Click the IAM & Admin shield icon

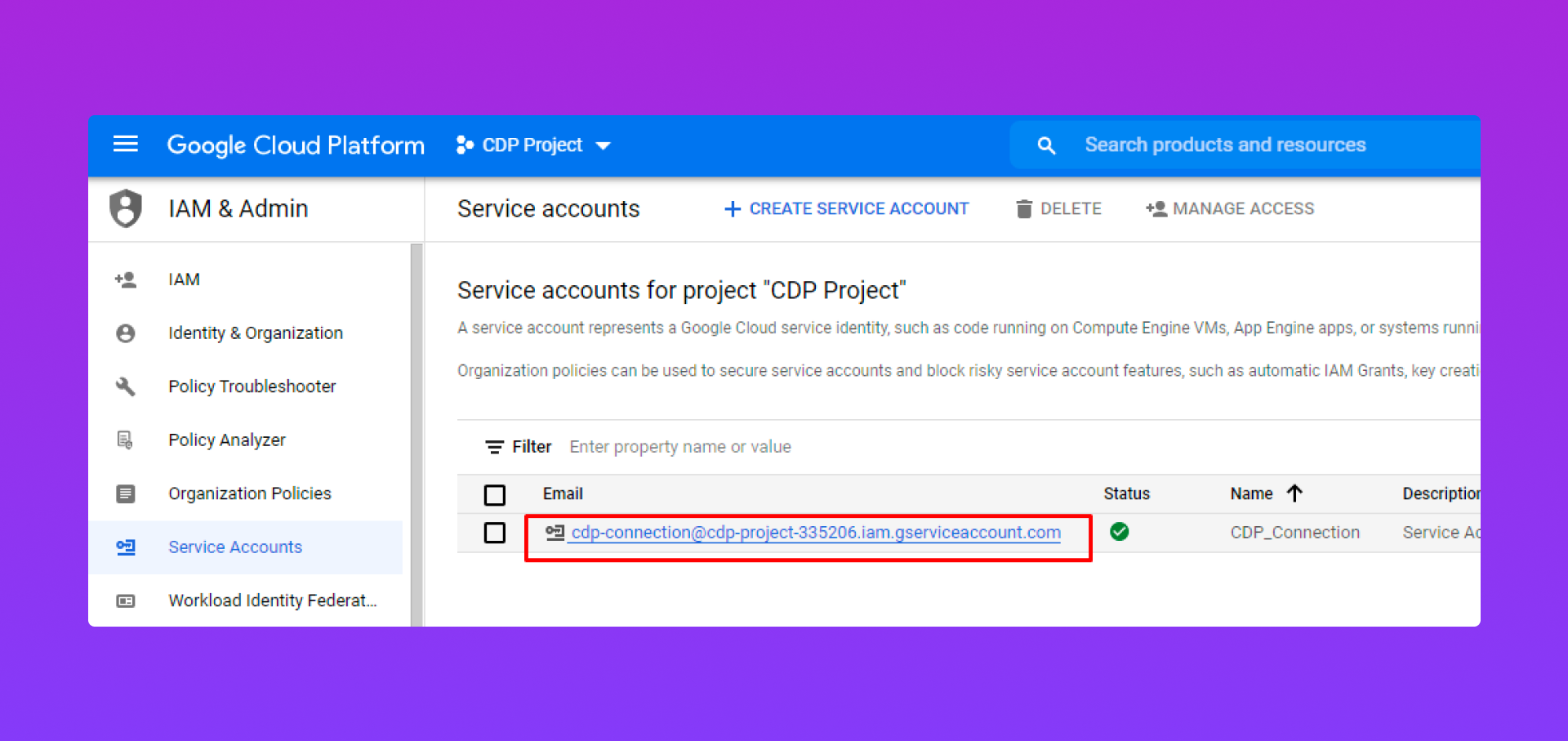(x=126, y=208)
